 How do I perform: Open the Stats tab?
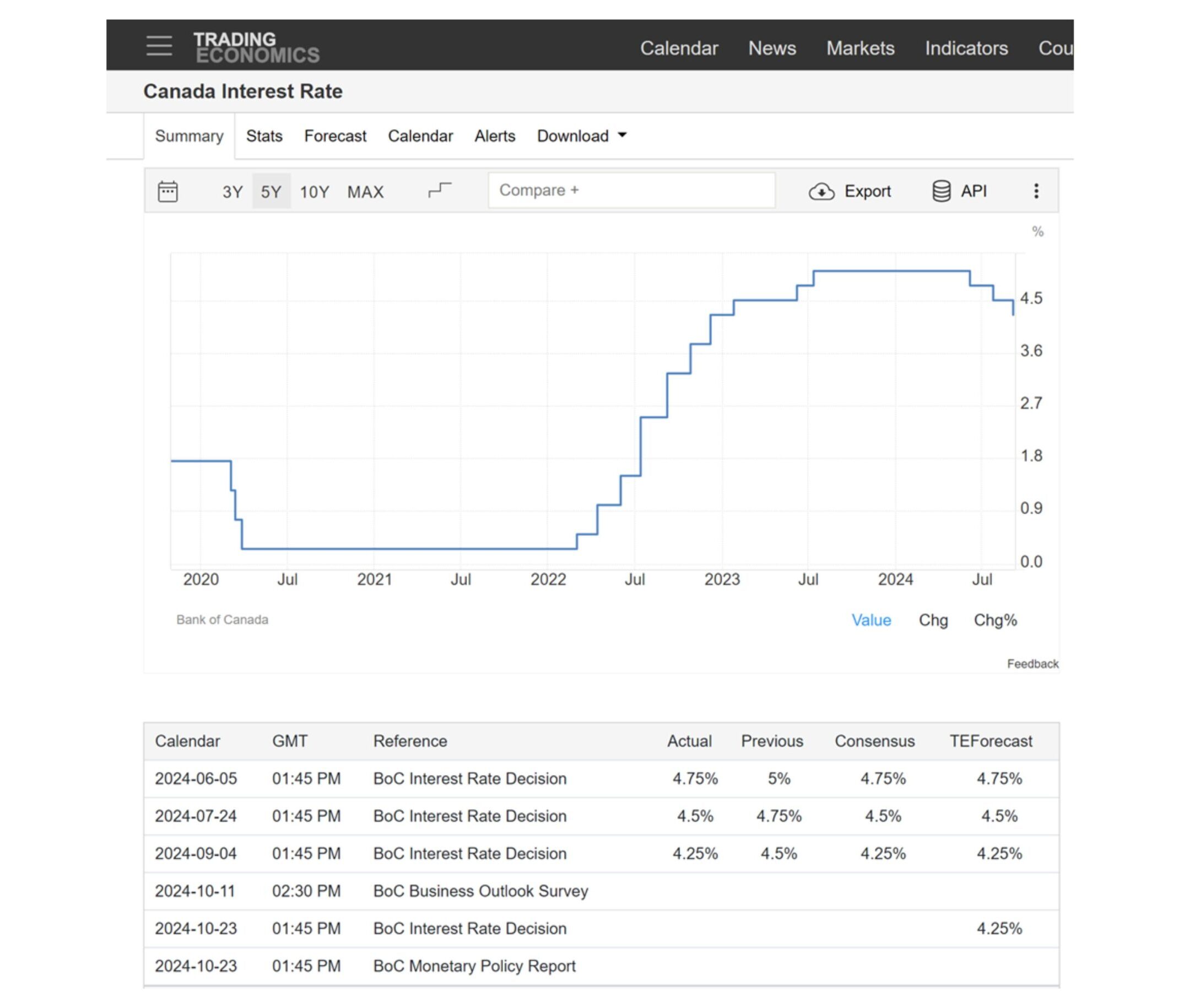[x=264, y=136]
